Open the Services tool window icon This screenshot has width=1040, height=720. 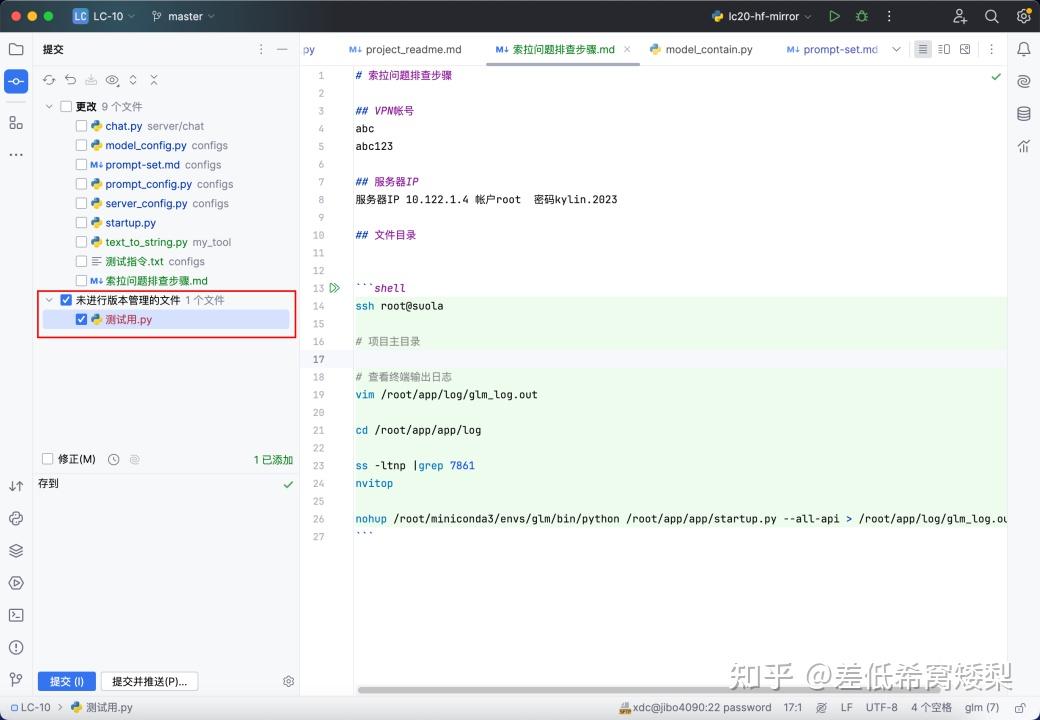[x=16, y=583]
